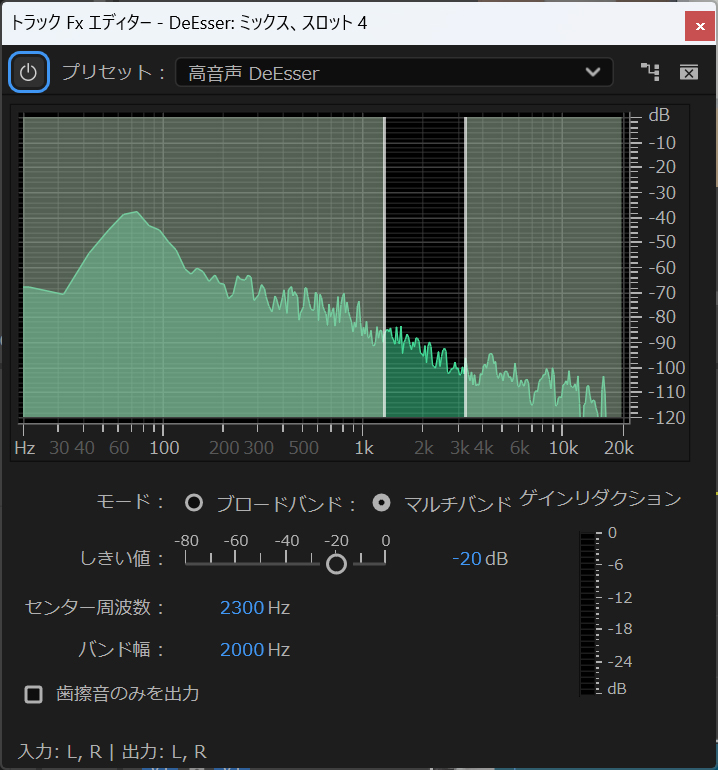Open the プリセット dropdown showing 高音声 DeEsser

380,72
